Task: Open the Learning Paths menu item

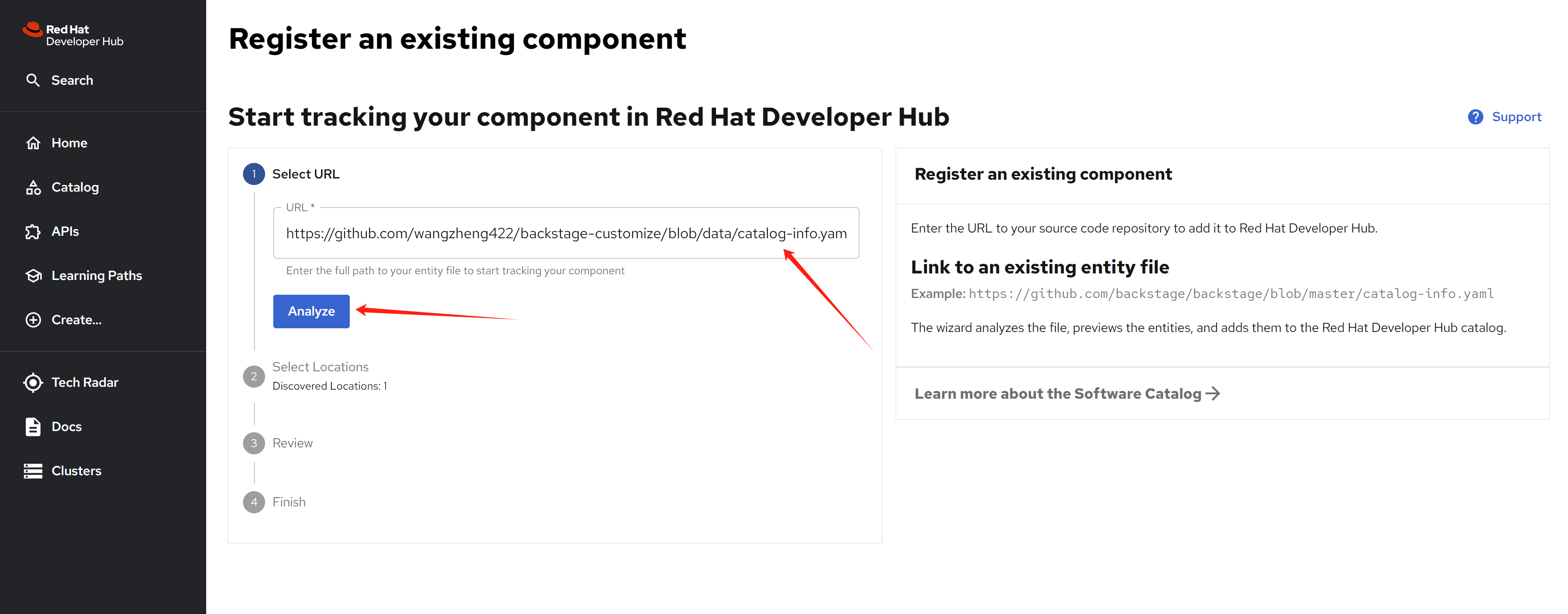Action: [x=96, y=276]
